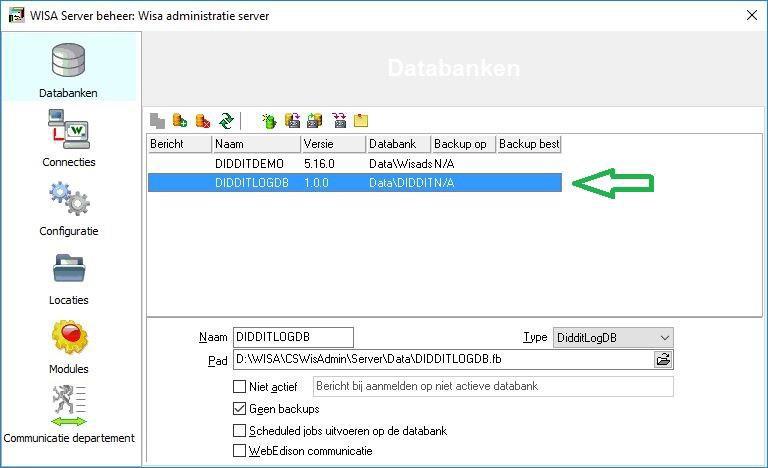Image resolution: width=768 pixels, height=468 pixels.
Task: Open the Modules section
Action: (69, 346)
